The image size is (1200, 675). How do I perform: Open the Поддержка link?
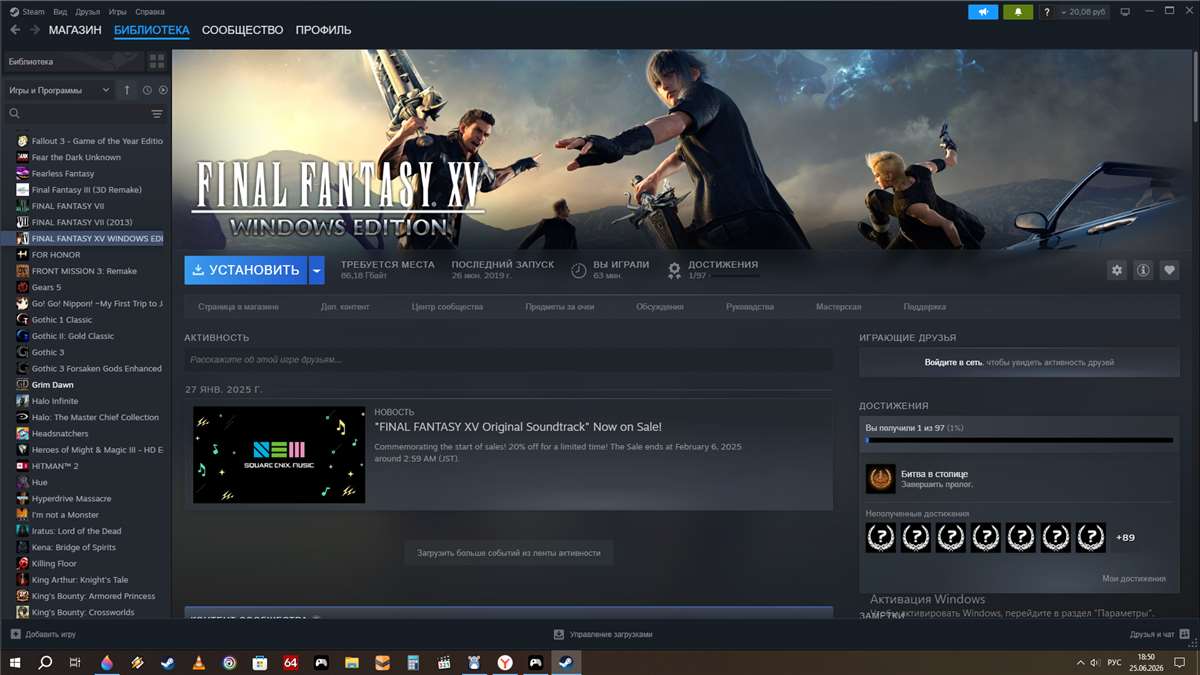pos(925,307)
